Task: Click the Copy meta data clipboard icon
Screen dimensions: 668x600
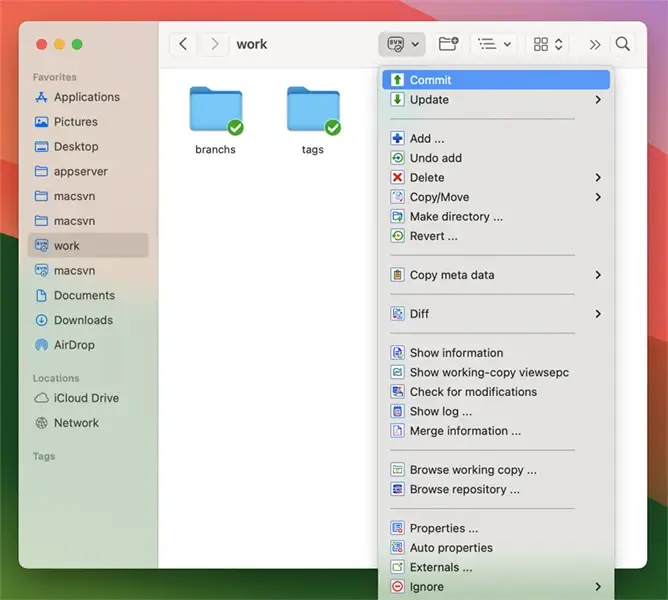Action: point(397,275)
